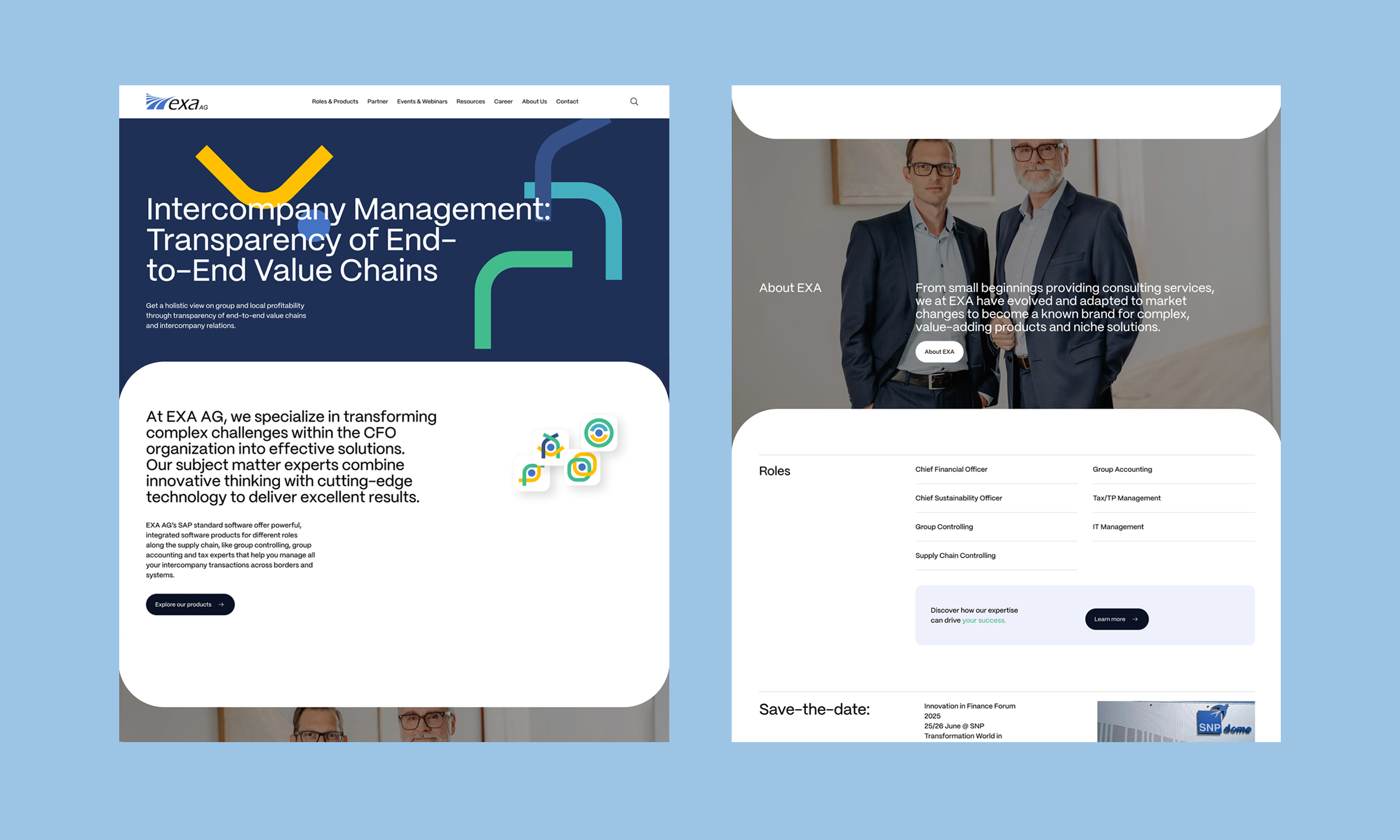The image size is (1400, 840).
Task: Expand the Resources navigation dropdown
Action: pos(471,100)
